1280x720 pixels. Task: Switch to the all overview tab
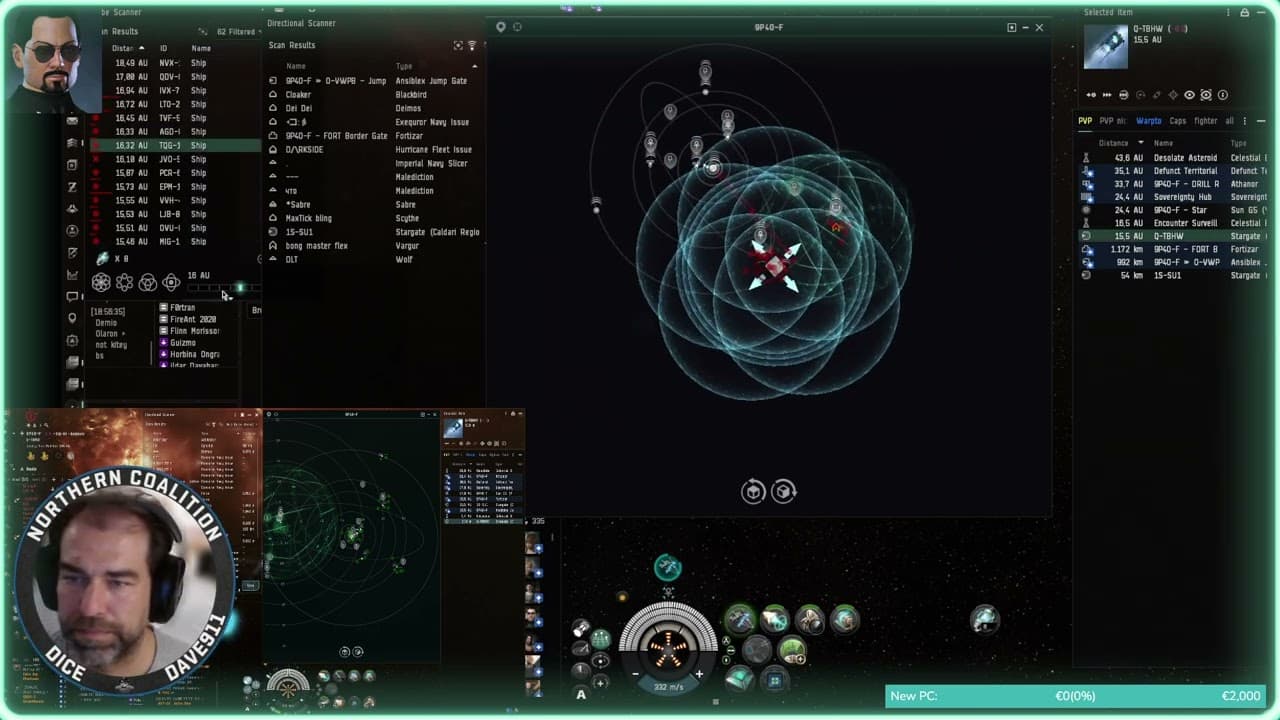1230,121
